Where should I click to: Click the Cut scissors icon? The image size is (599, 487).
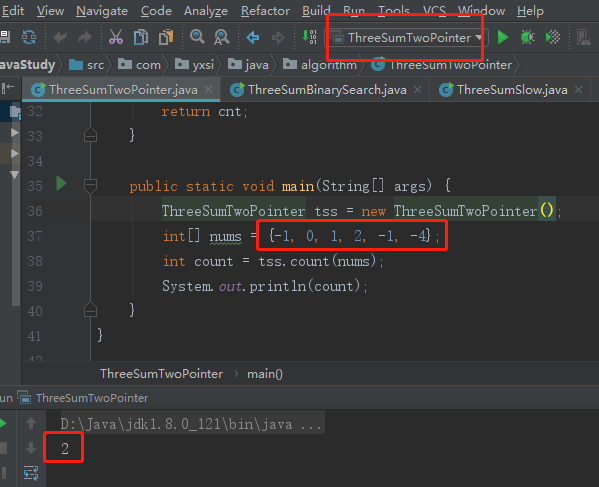pos(116,37)
